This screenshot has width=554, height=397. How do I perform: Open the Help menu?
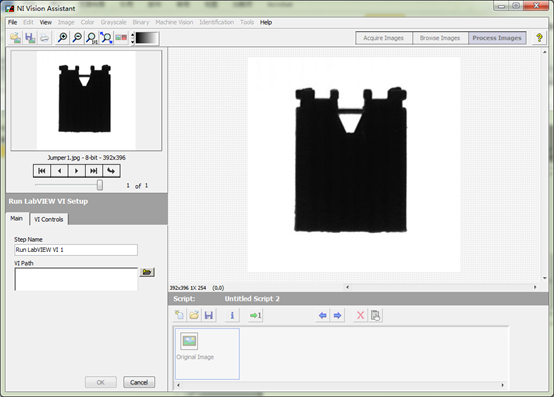point(266,22)
